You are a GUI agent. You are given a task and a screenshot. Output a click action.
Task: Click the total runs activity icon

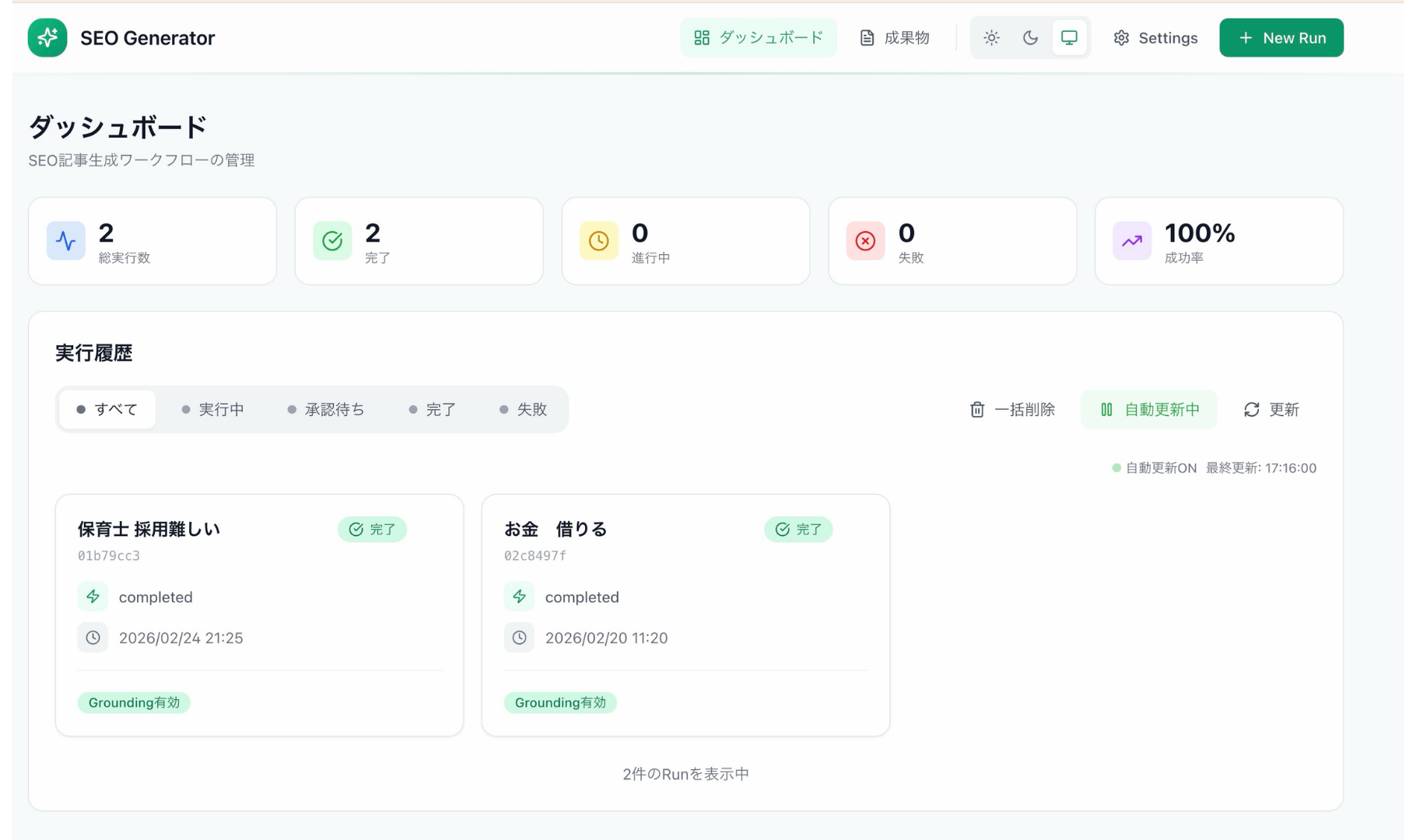tap(66, 241)
